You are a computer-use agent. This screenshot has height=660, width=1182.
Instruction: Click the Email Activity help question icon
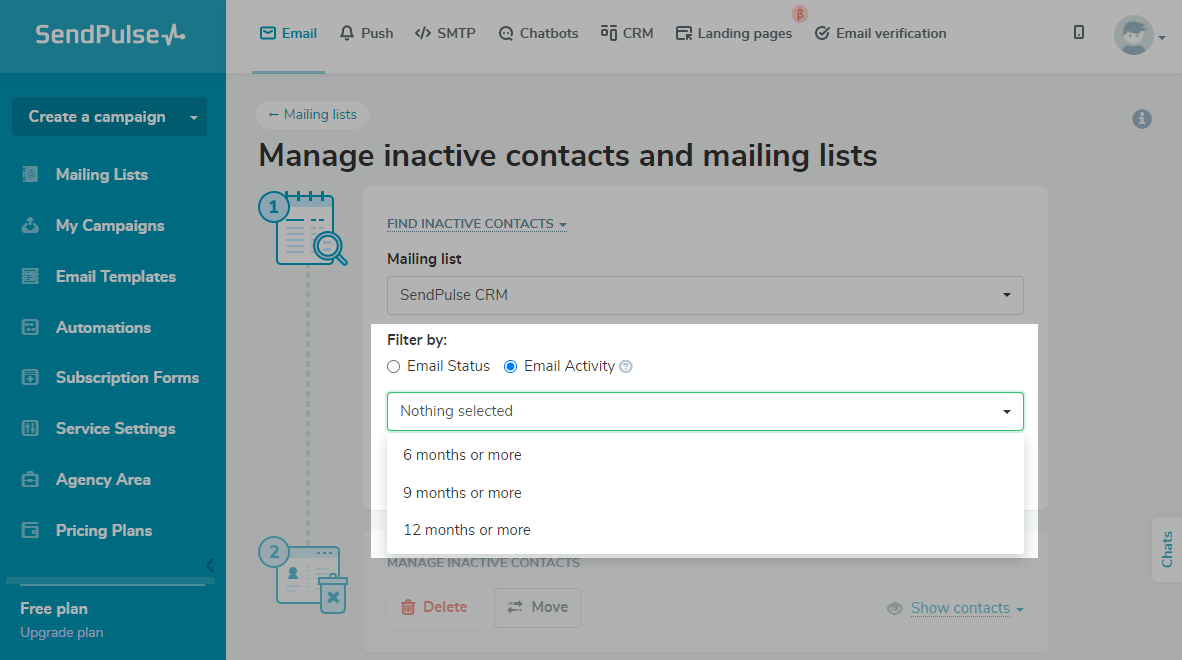(x=626, y=367)
